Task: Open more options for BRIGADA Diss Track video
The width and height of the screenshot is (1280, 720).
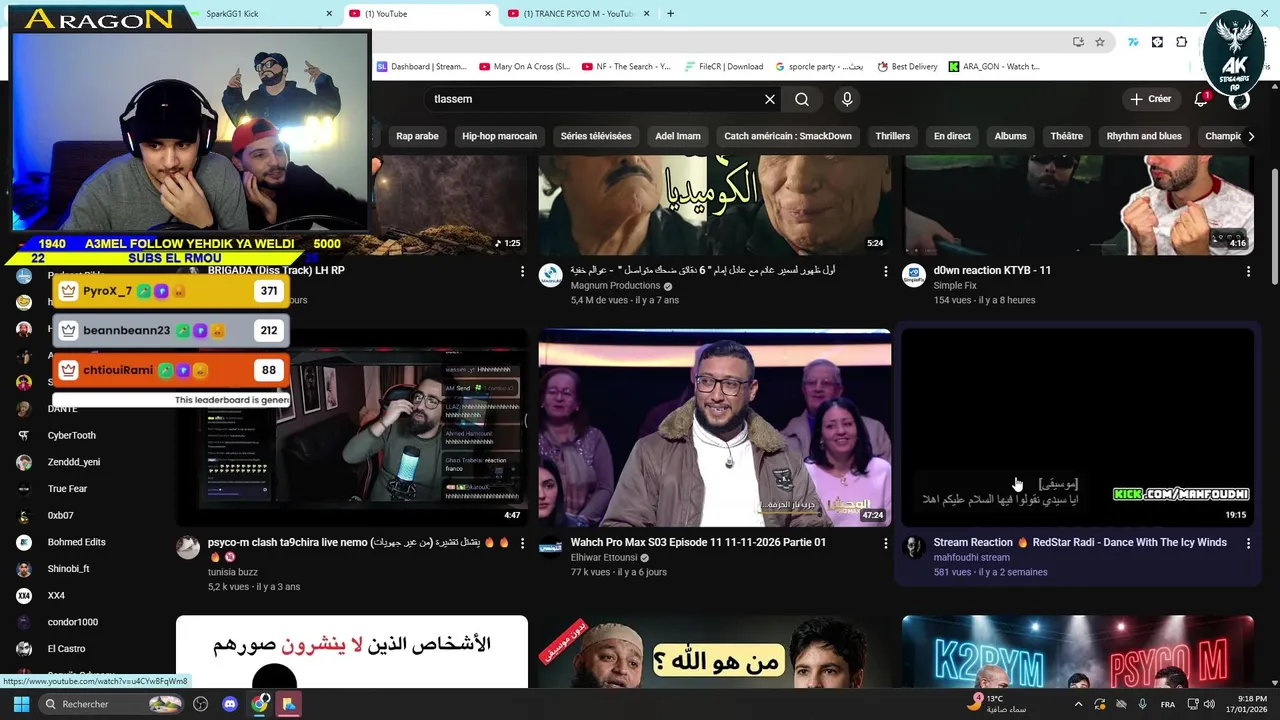Action: click(522, 271)
